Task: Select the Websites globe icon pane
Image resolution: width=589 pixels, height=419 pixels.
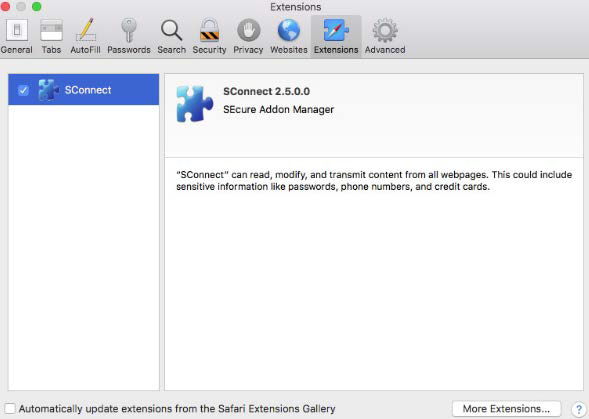Action: [288, 30]
